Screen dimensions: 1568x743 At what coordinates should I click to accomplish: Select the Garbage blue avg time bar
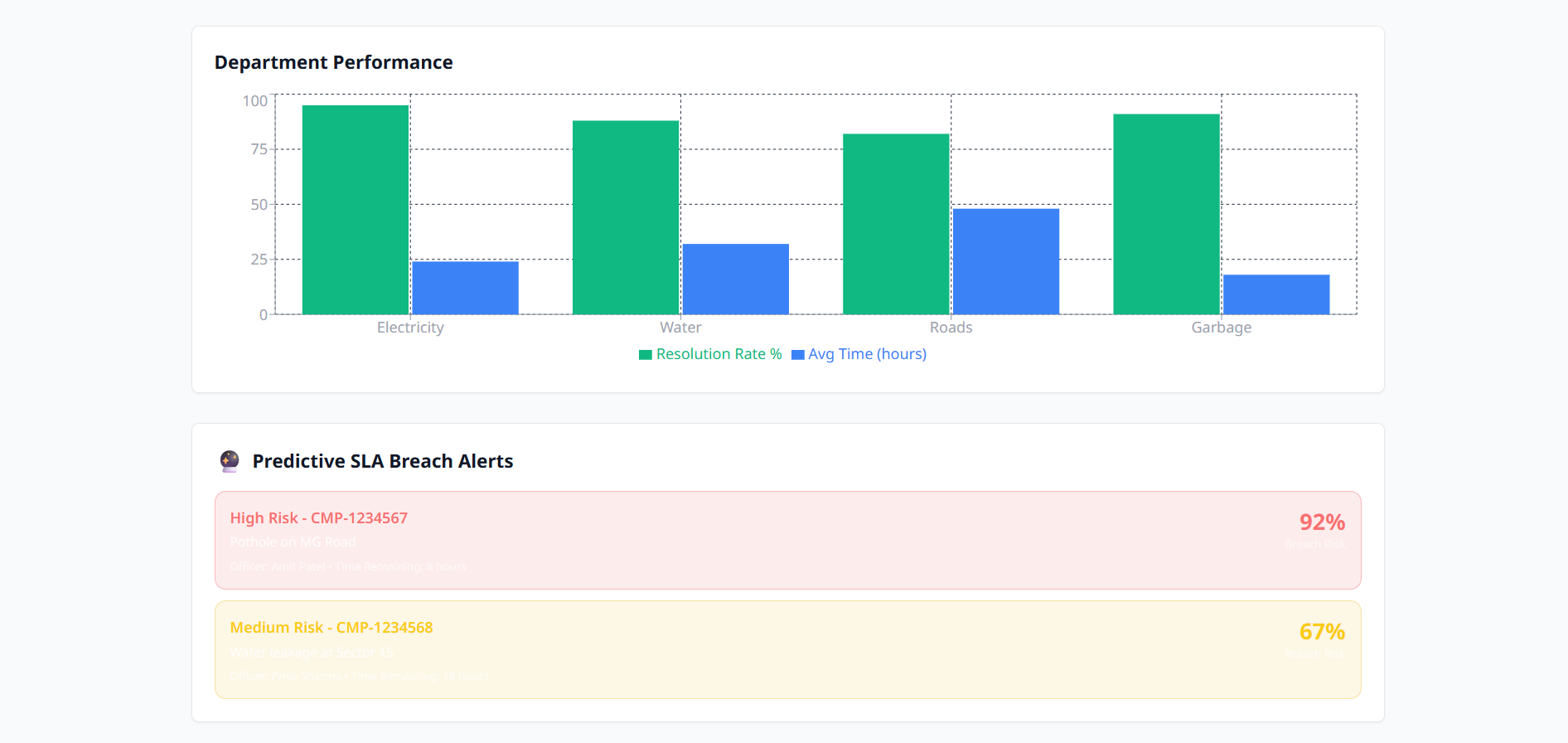point(1276,294)
